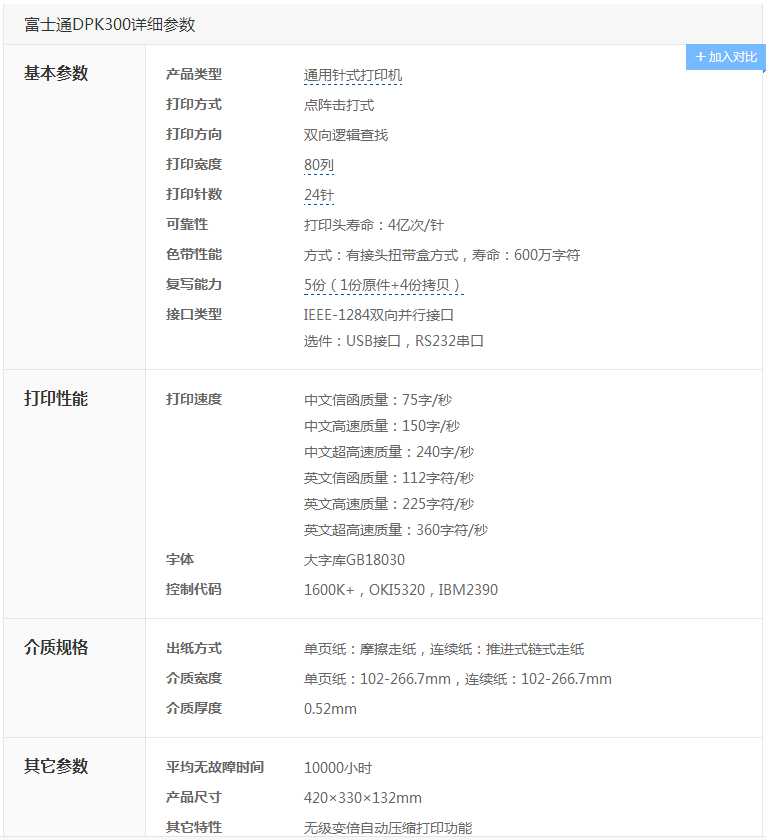
Task: Select the ribbon value mentioning 600万字符
Action: click(x=442, y=256)
